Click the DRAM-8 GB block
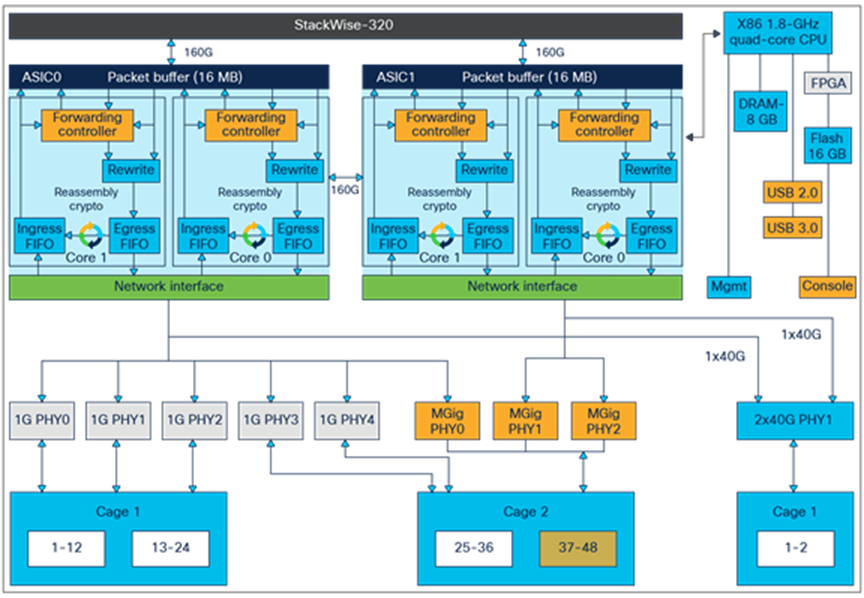This screenshot has width=864, height=598. click(x=760, y=111)
